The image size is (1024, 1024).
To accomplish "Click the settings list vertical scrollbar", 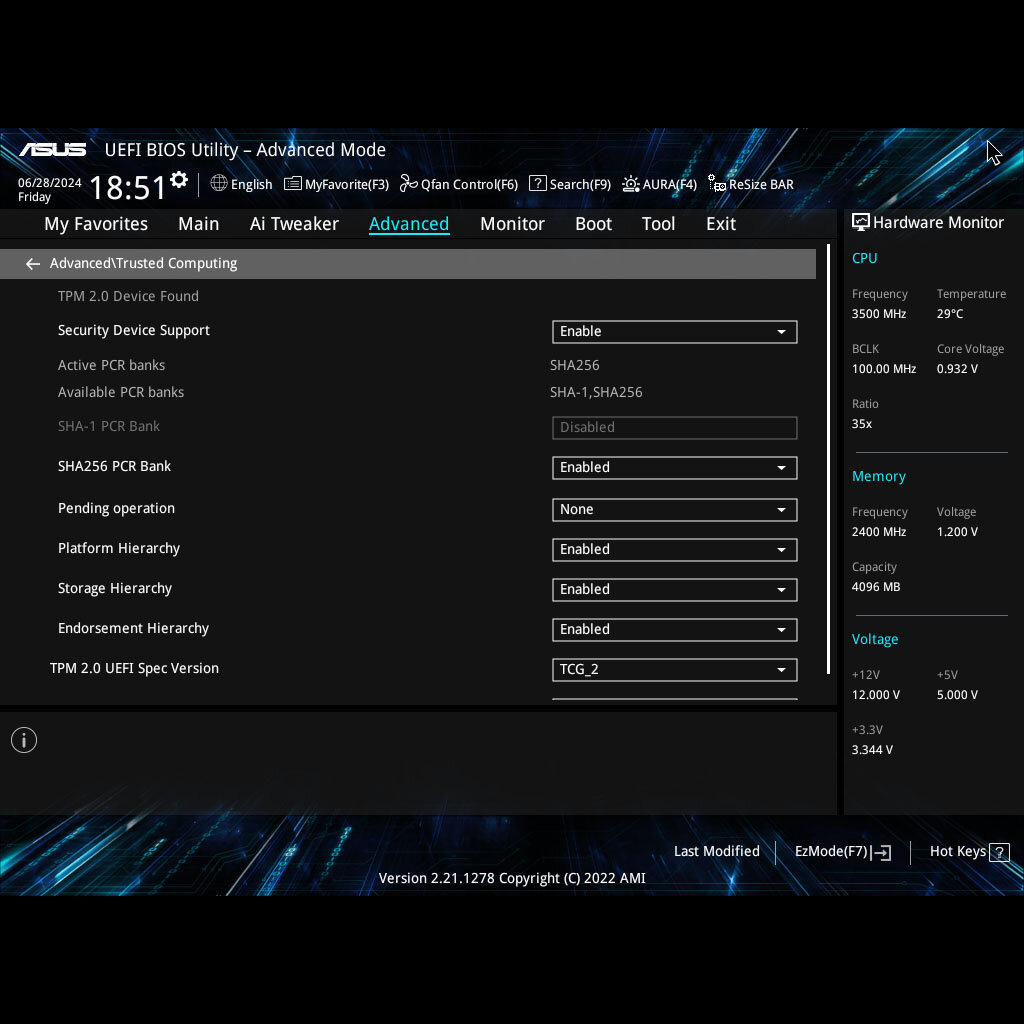I will (828, 459).
